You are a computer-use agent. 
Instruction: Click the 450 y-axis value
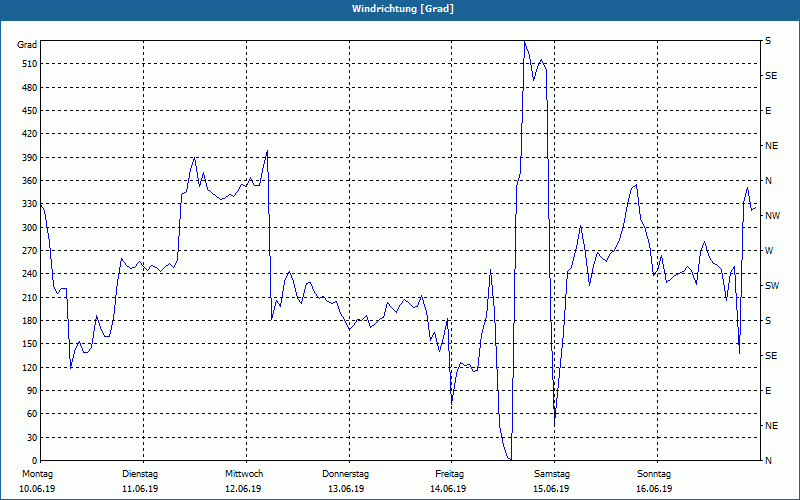point(30,111)
